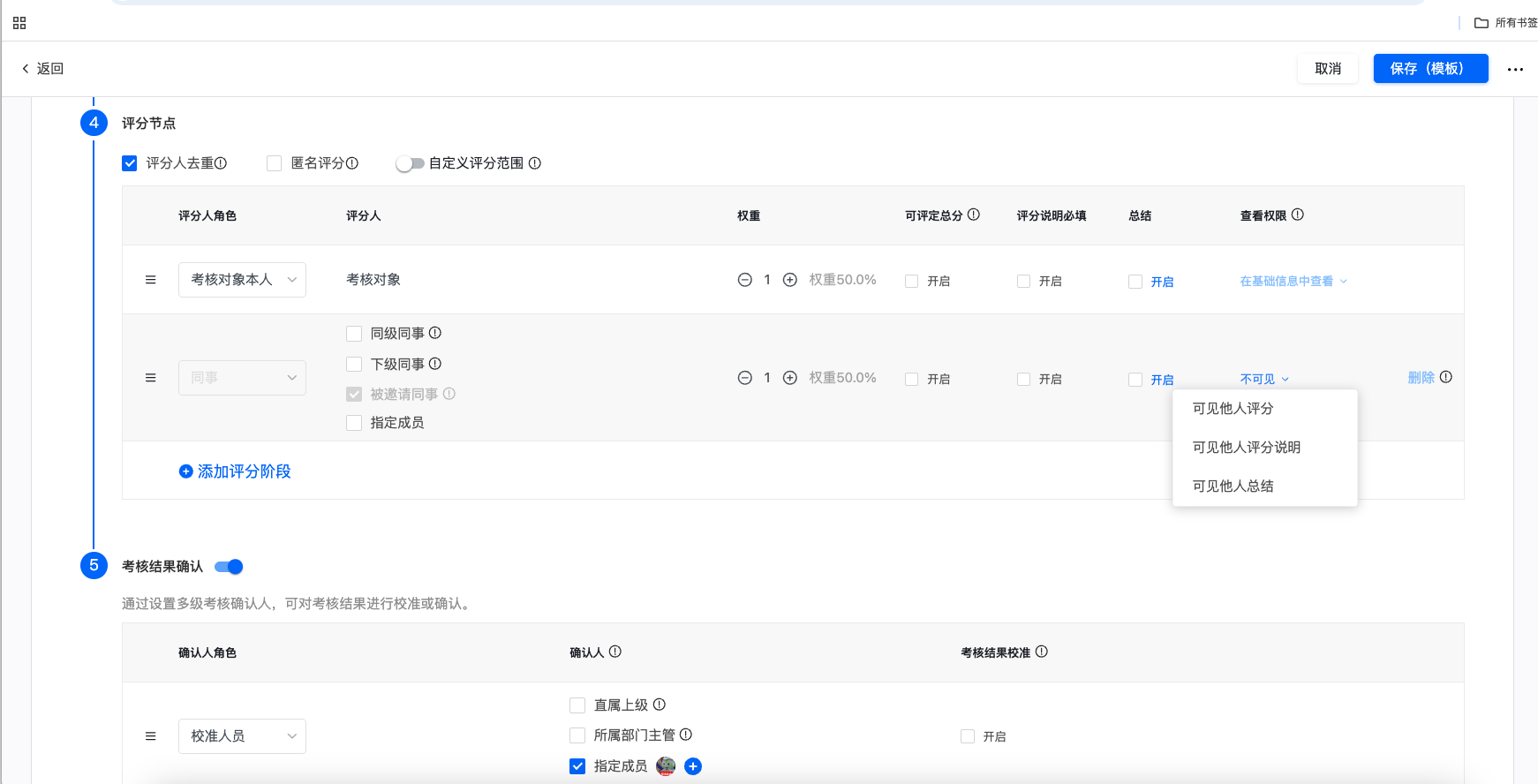Open the apps grid icon
Screen dimensions: 1538x784
pos(19,23)
